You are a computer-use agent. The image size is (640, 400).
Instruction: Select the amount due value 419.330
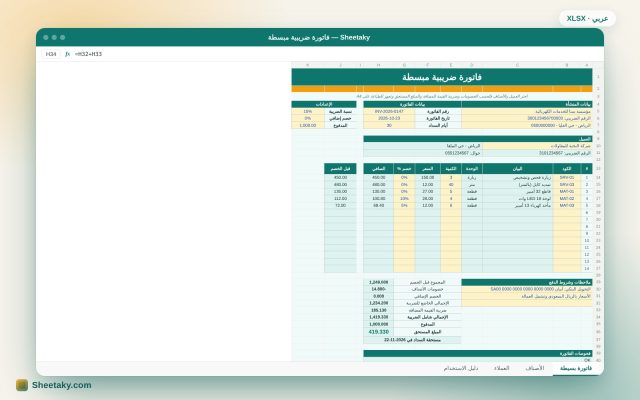coord(378,332)
